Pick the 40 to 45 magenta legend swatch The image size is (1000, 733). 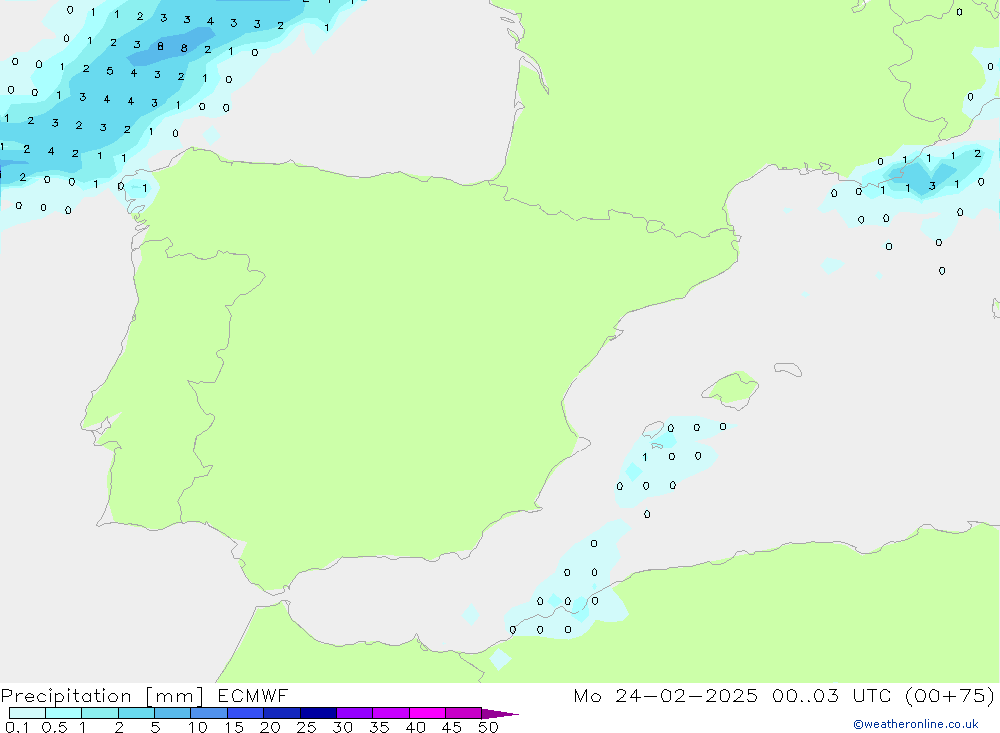click(x=427, y=713)
